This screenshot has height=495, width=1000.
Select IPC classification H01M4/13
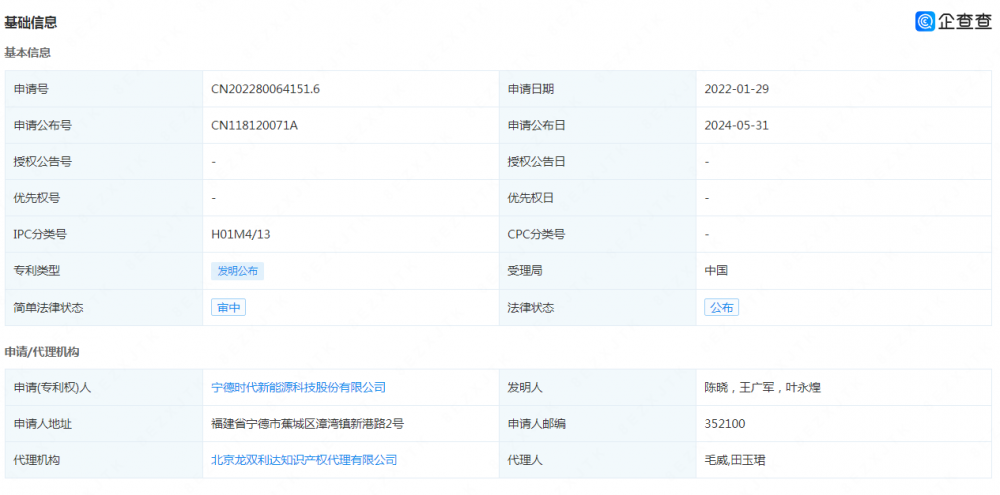[241, 235]
